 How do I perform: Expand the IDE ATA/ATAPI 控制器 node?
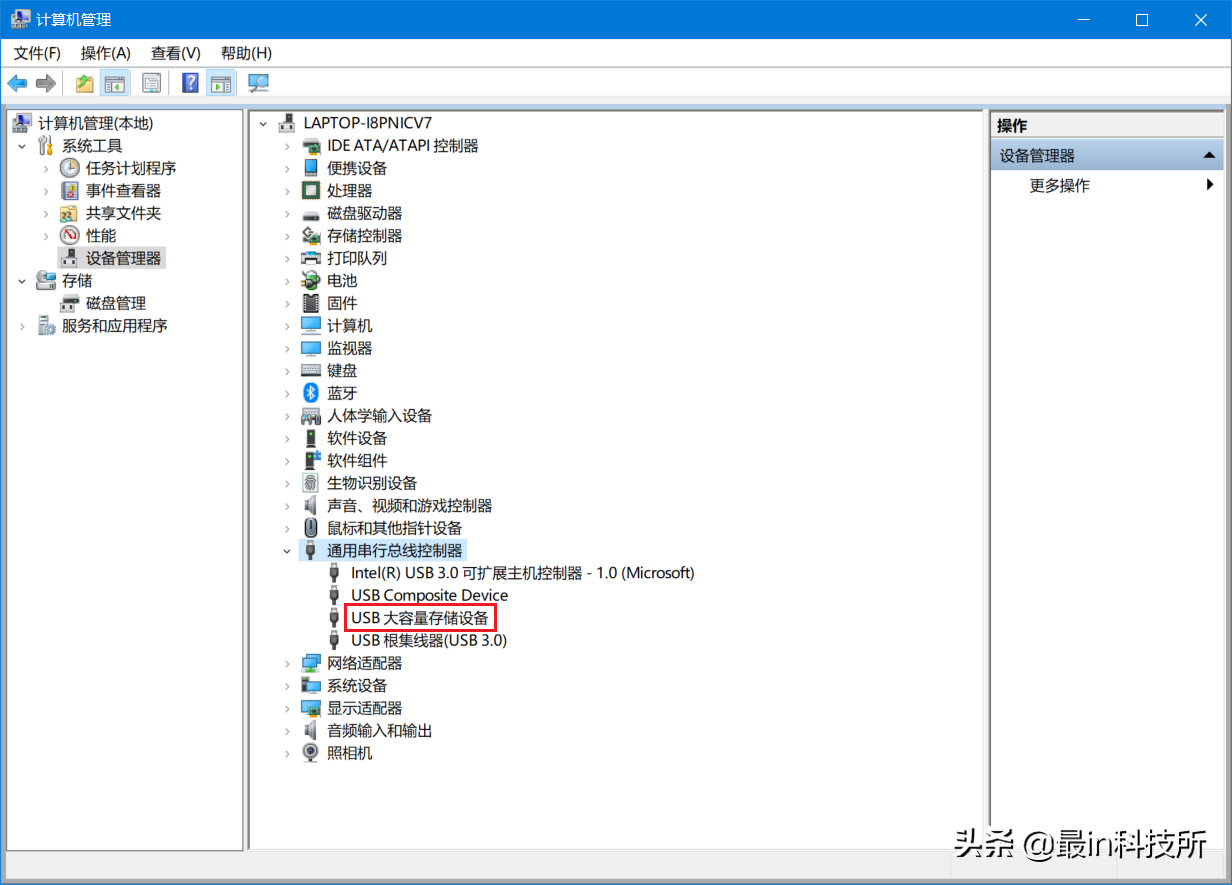coord(287,146)
